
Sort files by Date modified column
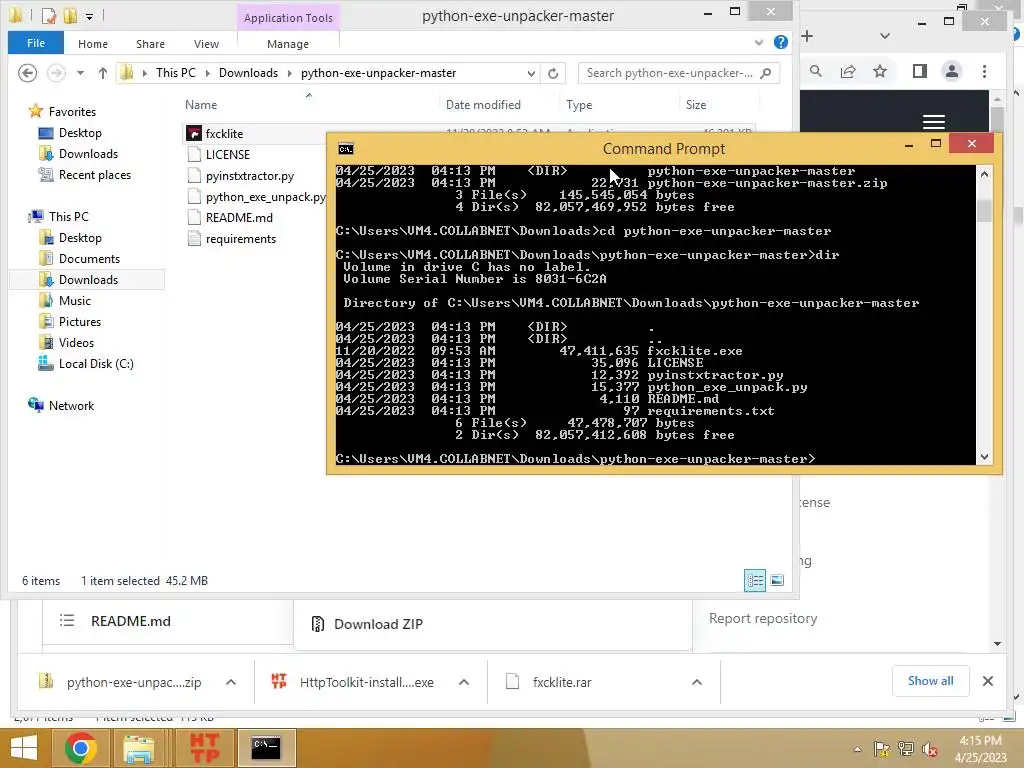[x=483, y=104]
